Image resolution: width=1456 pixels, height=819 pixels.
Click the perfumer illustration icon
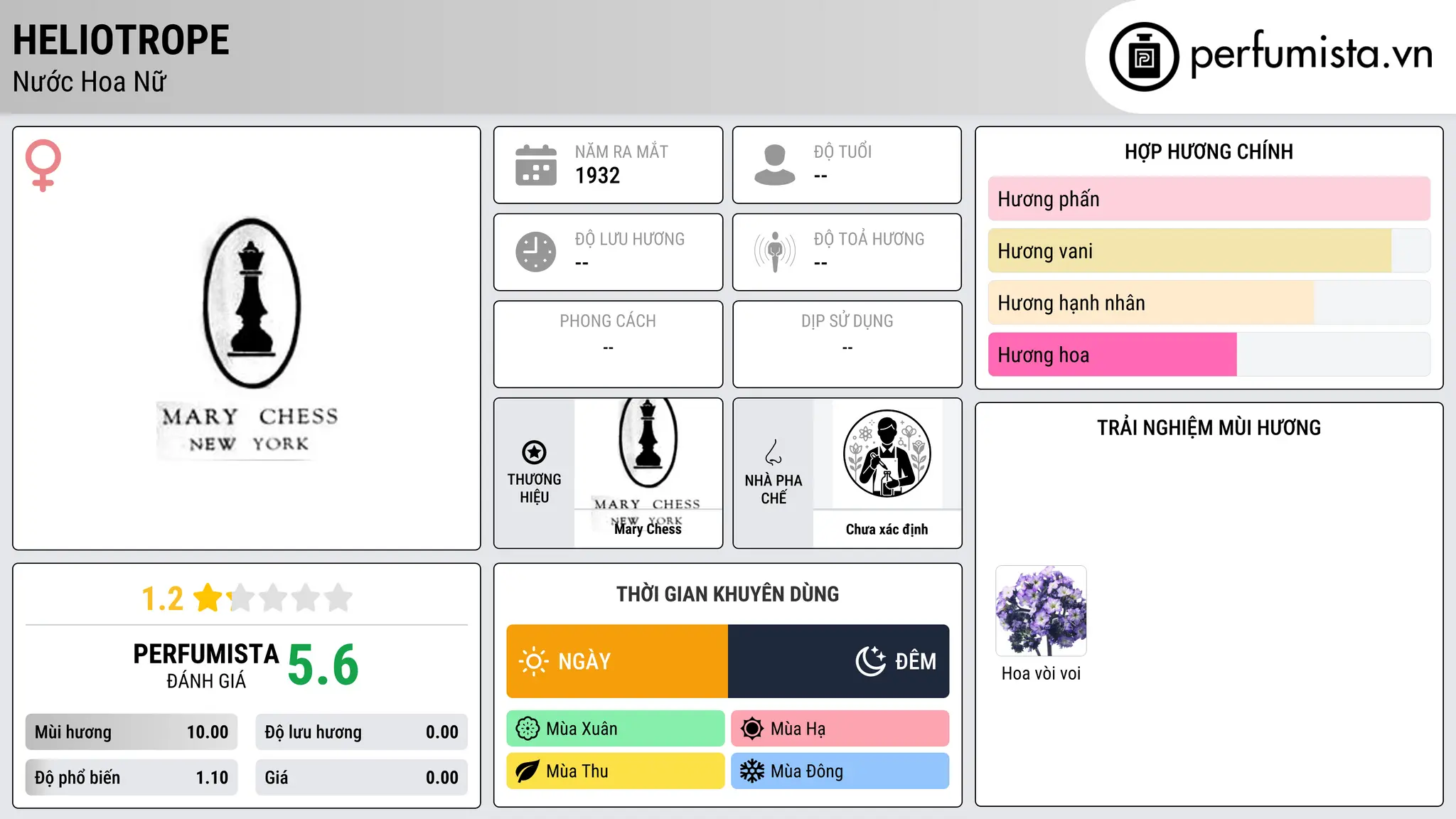coord(887,454)
